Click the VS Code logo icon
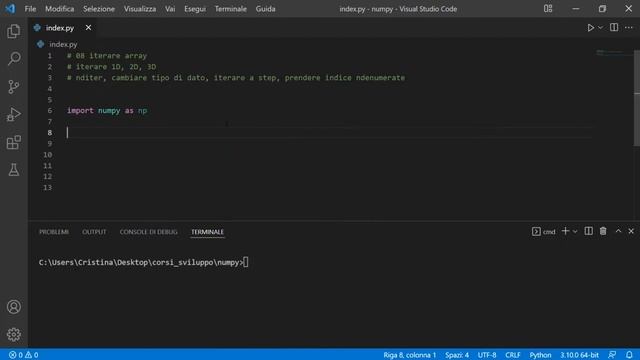Viewport: 640px width, 360px height. click(x=10, y=9)
